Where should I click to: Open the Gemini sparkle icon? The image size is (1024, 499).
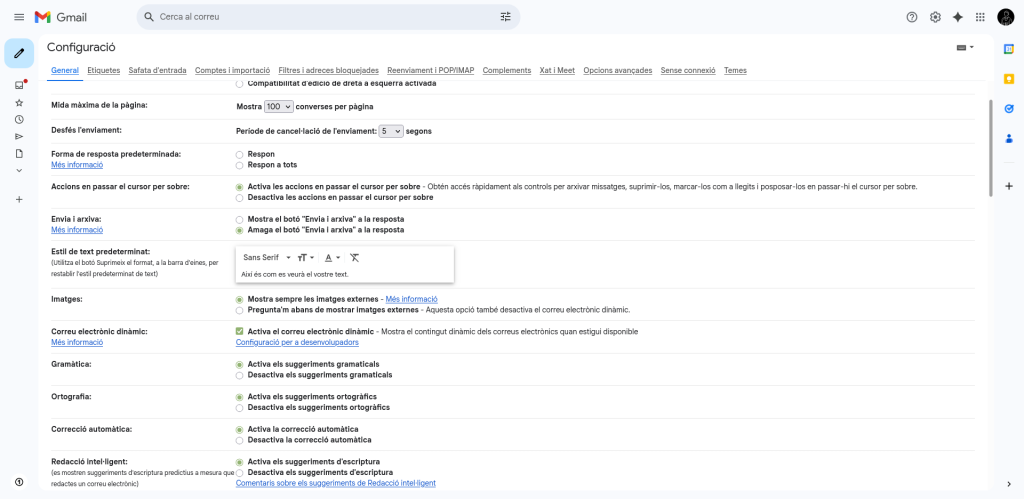957,17
